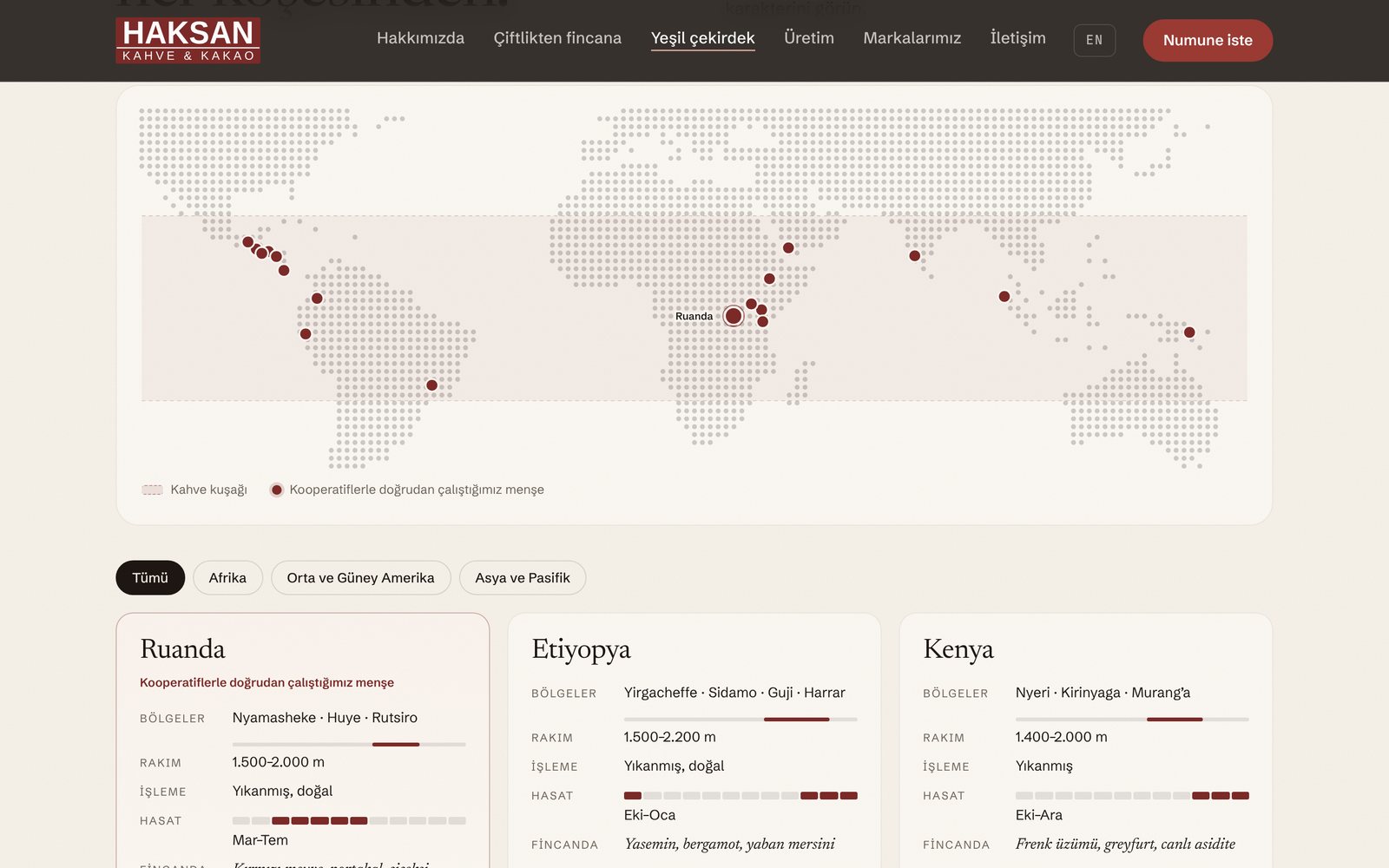Click the Ruanda harvest month bar
This screenshot has height=868, width=1389.
[x=349, y=821]
